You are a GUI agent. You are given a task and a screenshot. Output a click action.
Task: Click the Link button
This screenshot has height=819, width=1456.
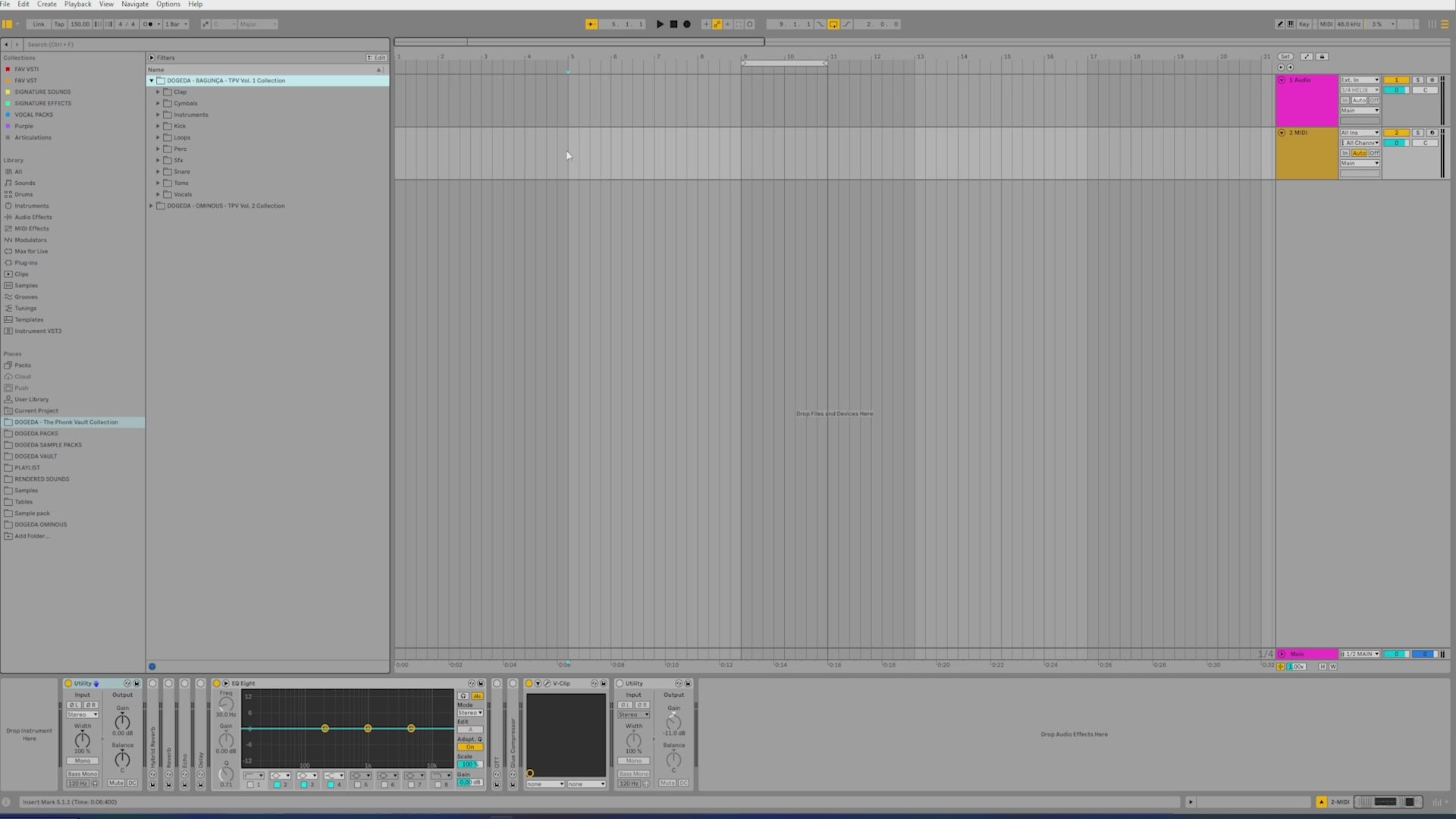click(39, 24)
